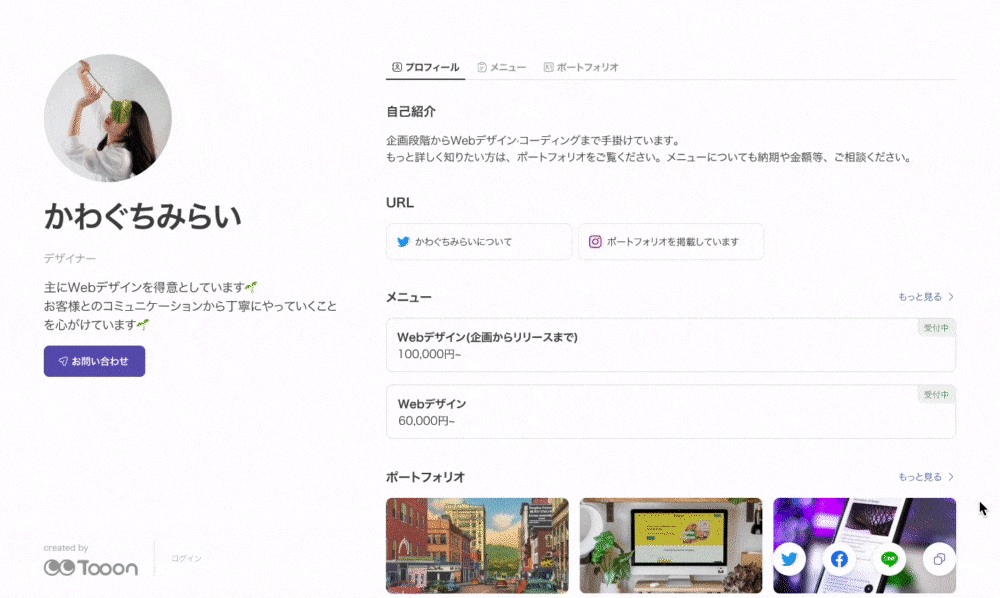The width and height of the screenshot is (1000, 598).
Task: Open the desktop monitor portfolio thumbnail
Action: 671,546
